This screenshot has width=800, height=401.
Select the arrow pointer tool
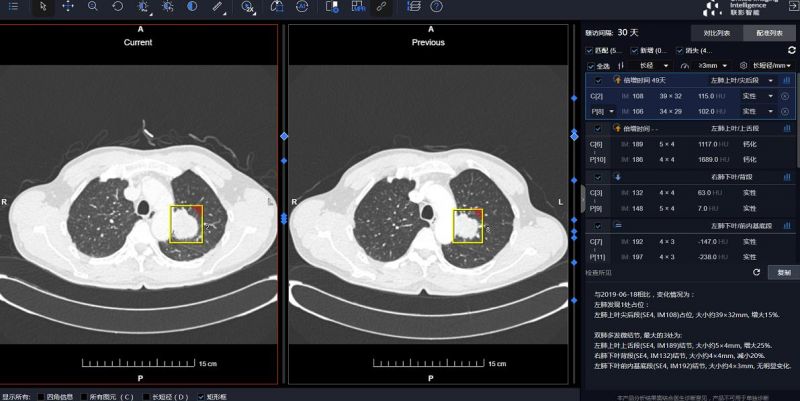point(43,6)
